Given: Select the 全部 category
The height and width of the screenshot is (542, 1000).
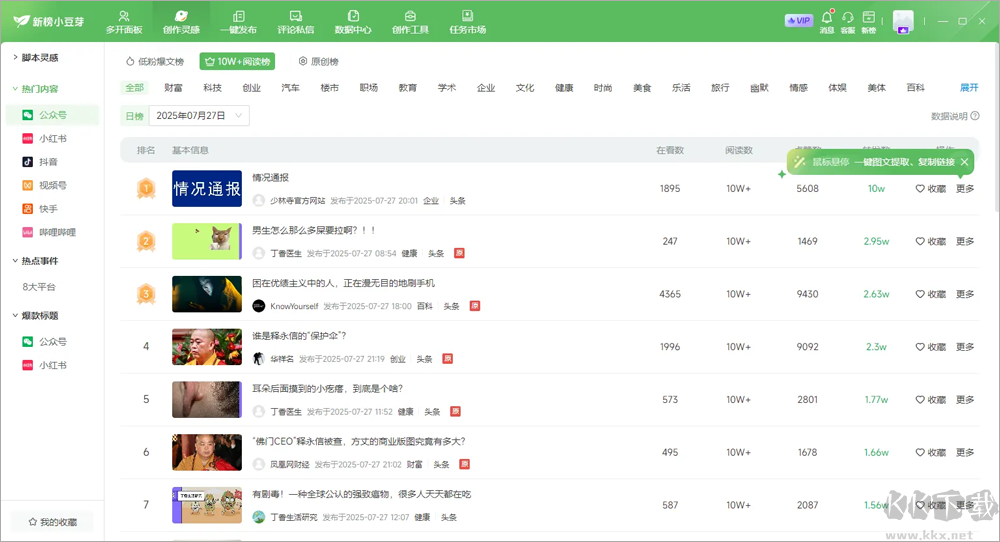Looking at the screenshot, I should click(135, 88).
